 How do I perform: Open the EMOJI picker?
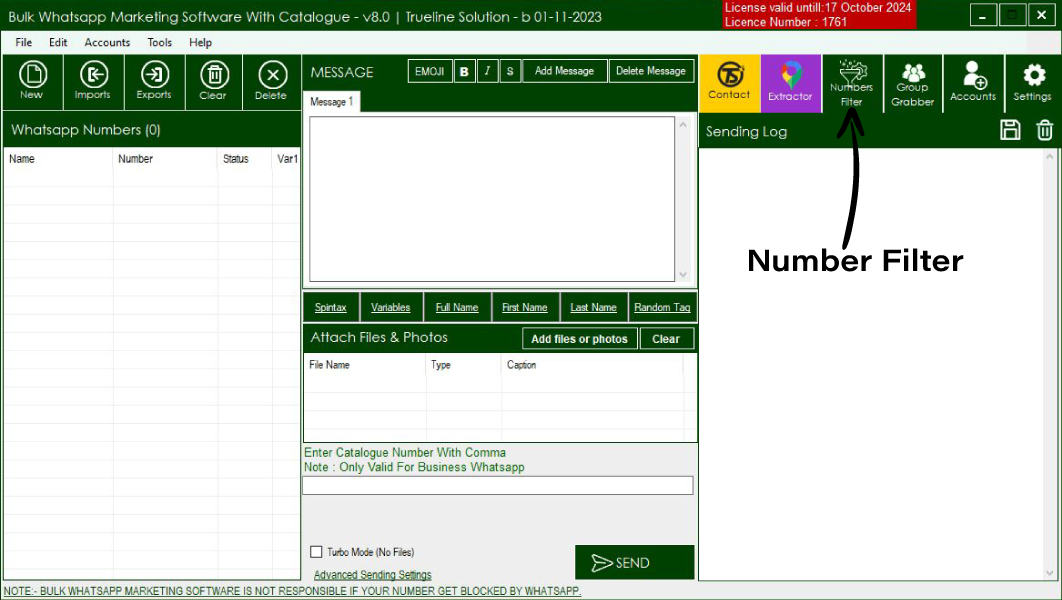click(x=430, y=71)
